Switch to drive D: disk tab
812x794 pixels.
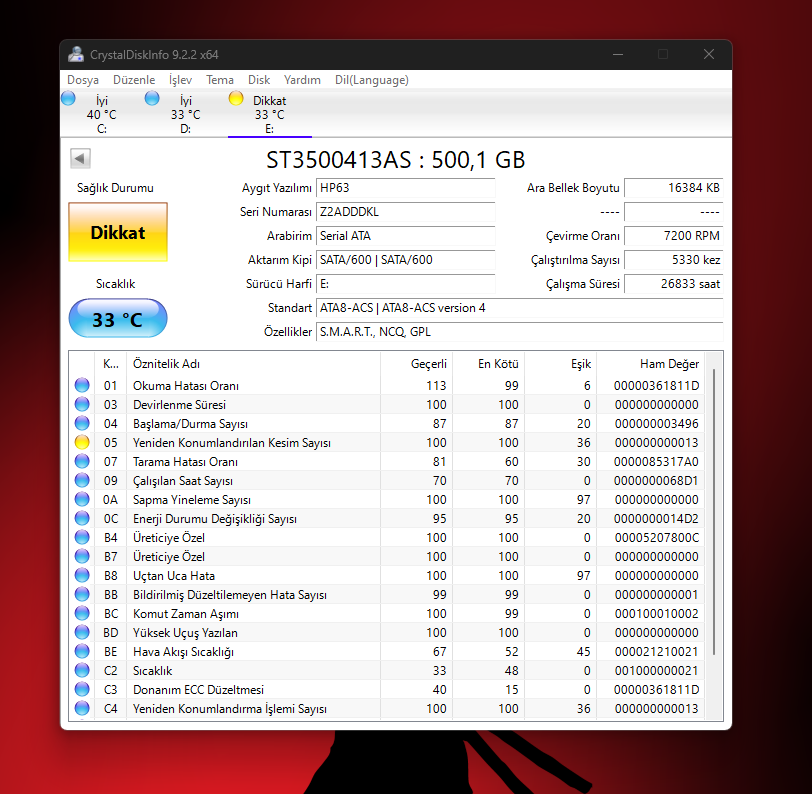[186, 114]
